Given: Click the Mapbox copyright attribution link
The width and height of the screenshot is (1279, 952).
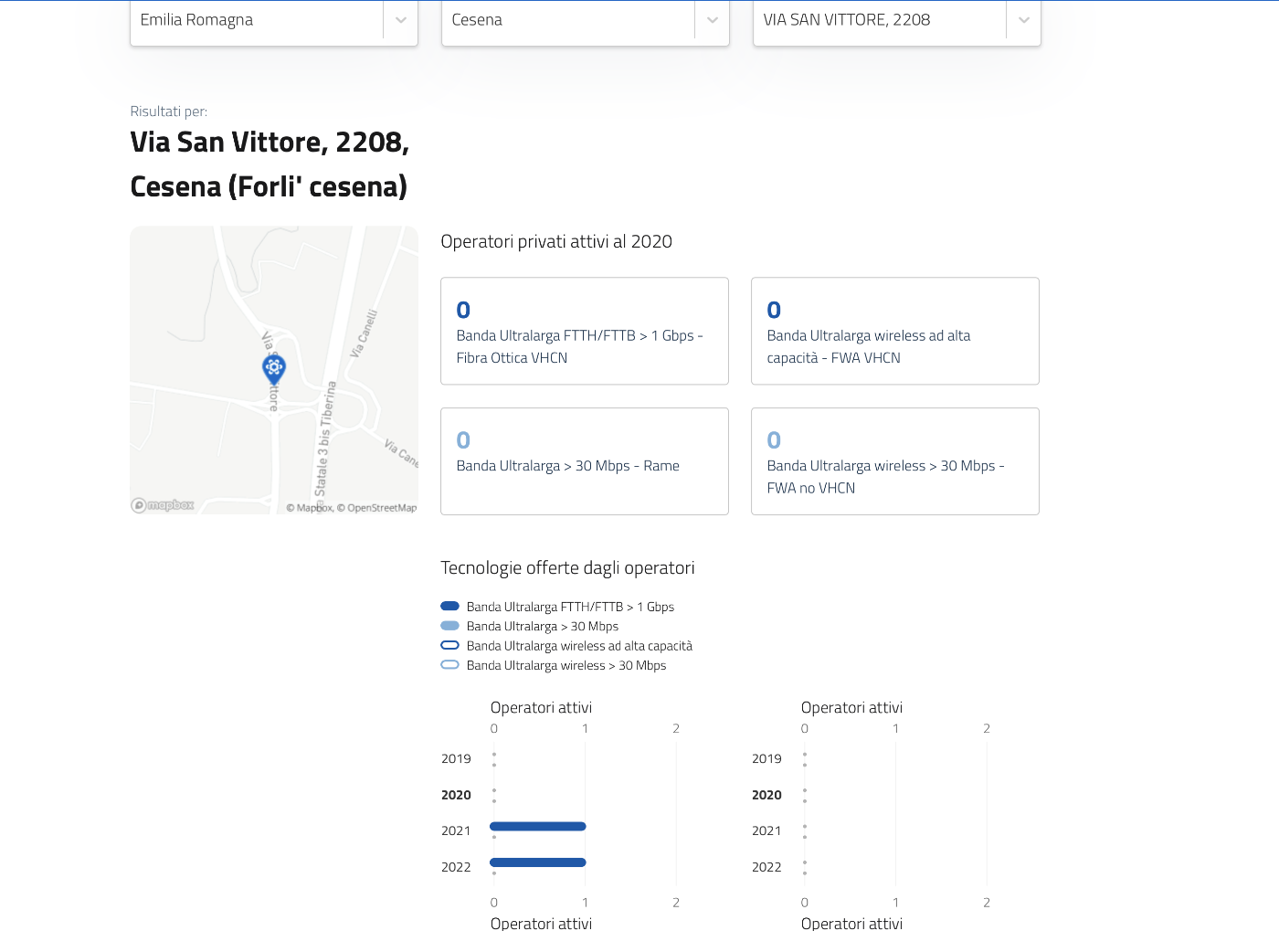Looking at the screenshot, I should 309,508.
